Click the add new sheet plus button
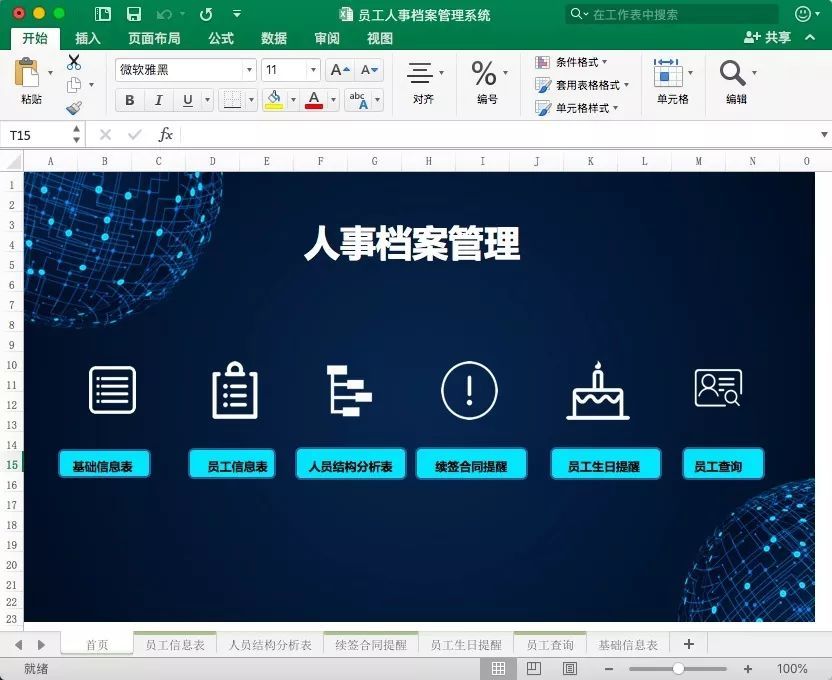 click(688, 644)
